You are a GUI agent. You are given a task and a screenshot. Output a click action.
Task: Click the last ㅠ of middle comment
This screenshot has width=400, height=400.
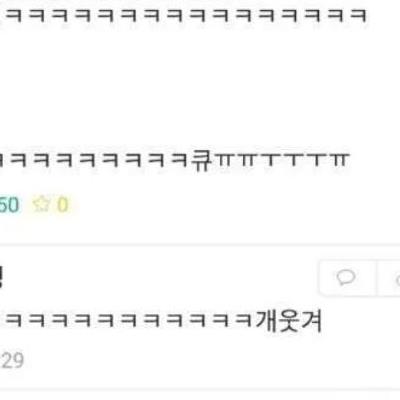click(341, 161)
